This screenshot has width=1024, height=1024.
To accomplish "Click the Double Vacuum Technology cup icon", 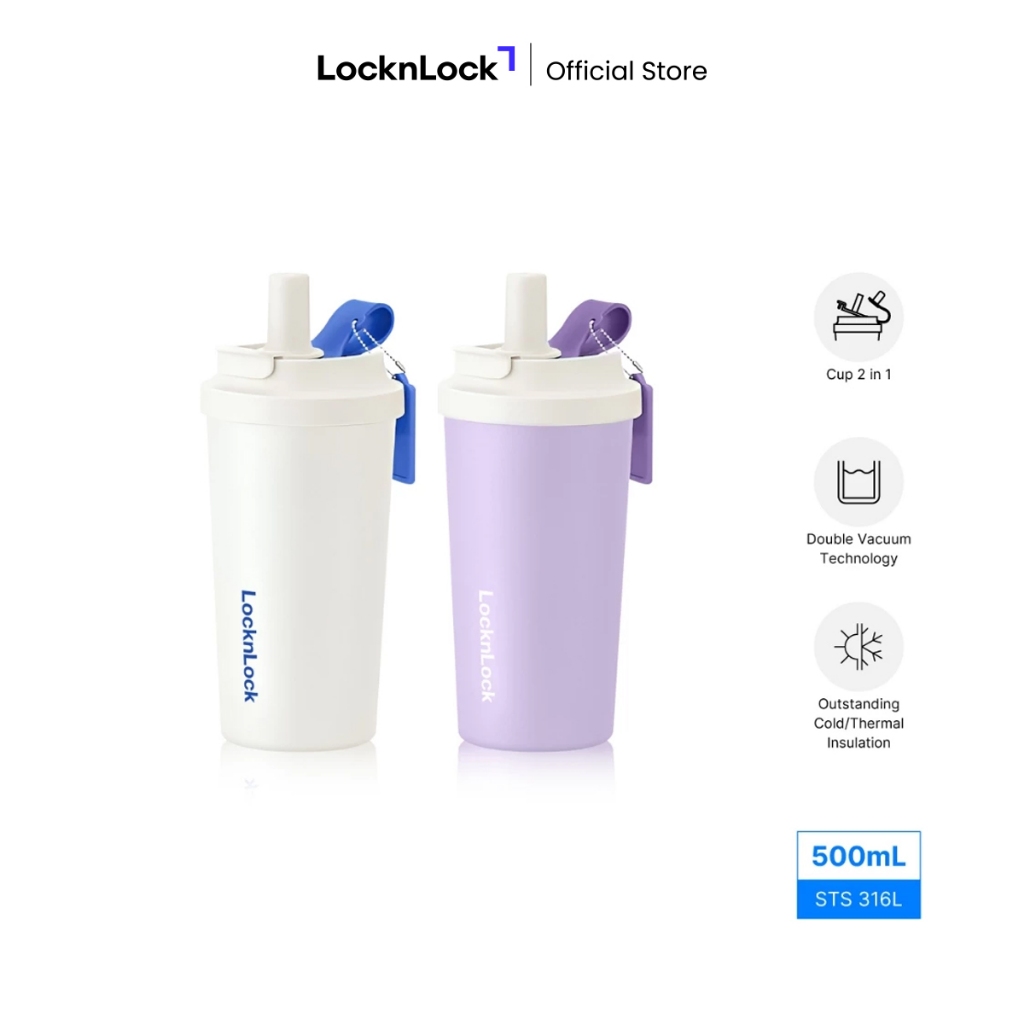I will click(x=858, y=482).
